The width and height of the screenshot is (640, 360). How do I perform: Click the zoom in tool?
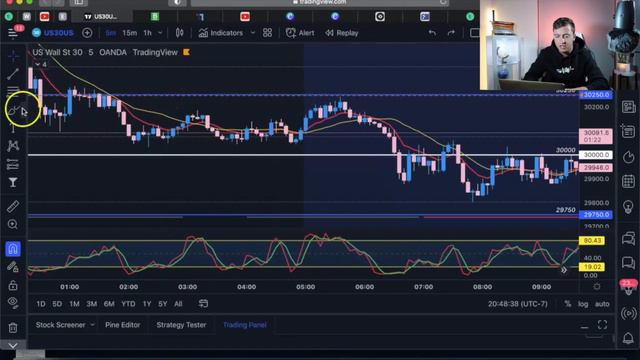(13, 224)
